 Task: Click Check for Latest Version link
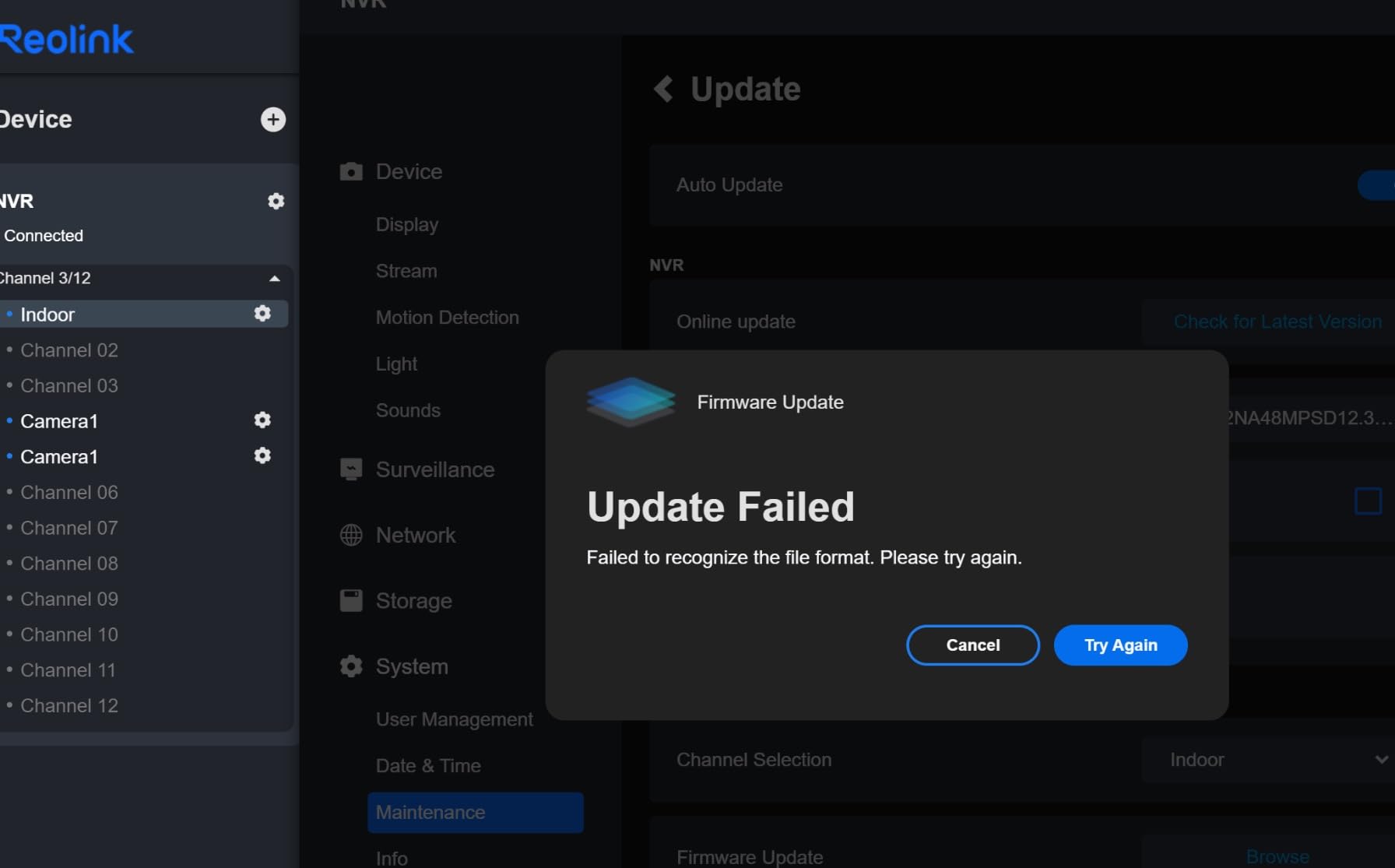(x=1277, y=322)
